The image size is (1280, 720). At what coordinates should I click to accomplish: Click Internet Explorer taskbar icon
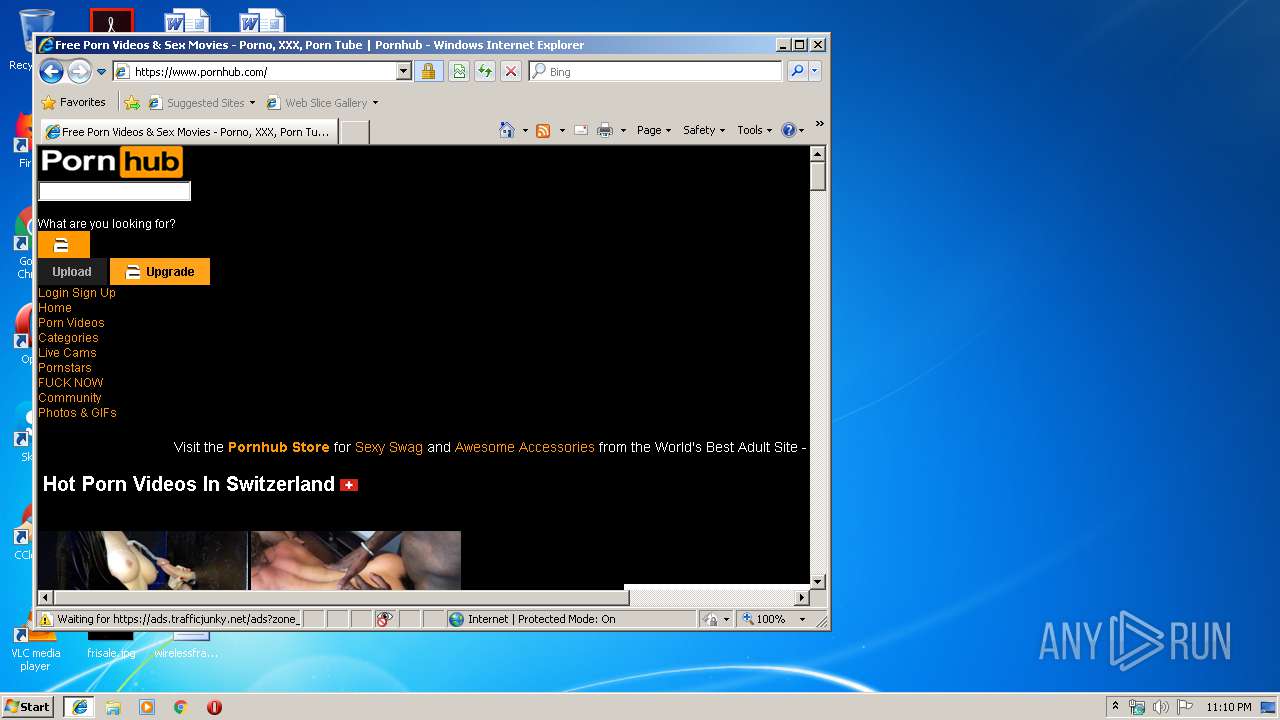pos(79,707)
